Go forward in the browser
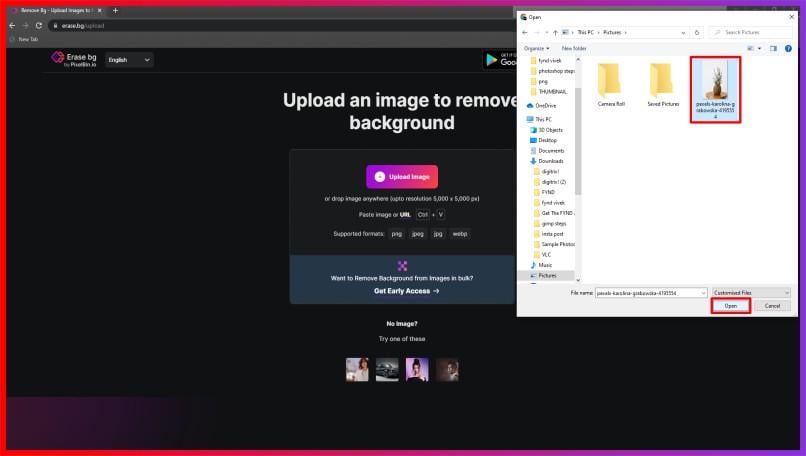 click(25, 25)
